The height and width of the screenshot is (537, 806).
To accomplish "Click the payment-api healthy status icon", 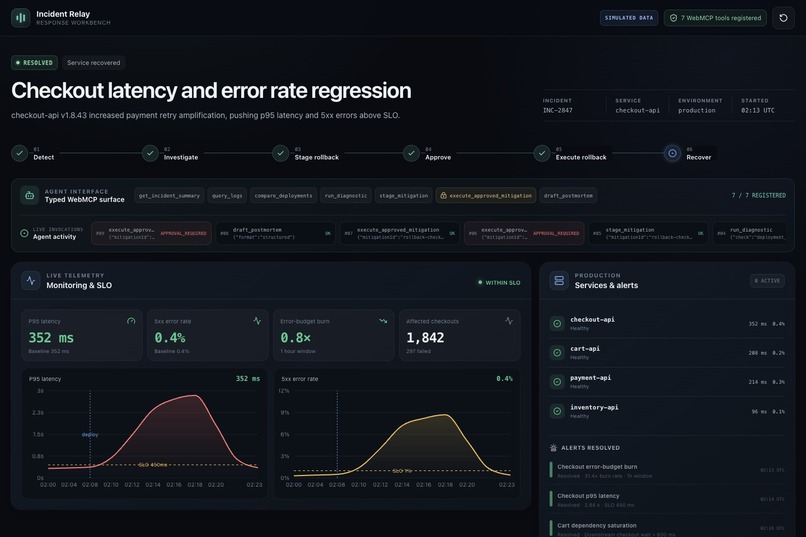I will pyautogui.click(x=557, y=382).
